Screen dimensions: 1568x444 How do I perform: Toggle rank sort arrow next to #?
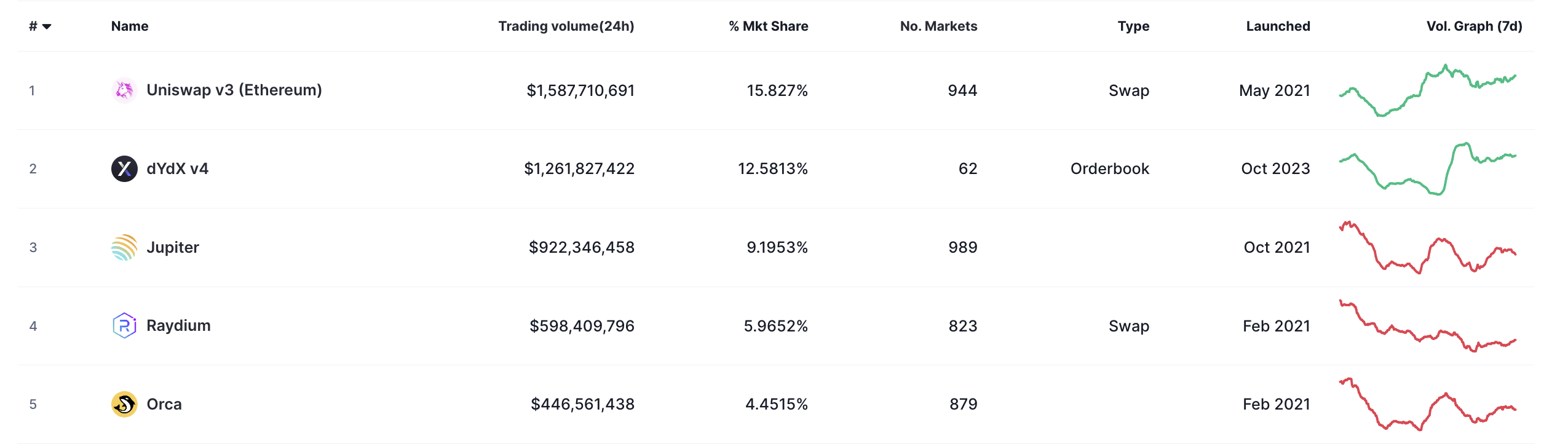[x=47, y=26]
